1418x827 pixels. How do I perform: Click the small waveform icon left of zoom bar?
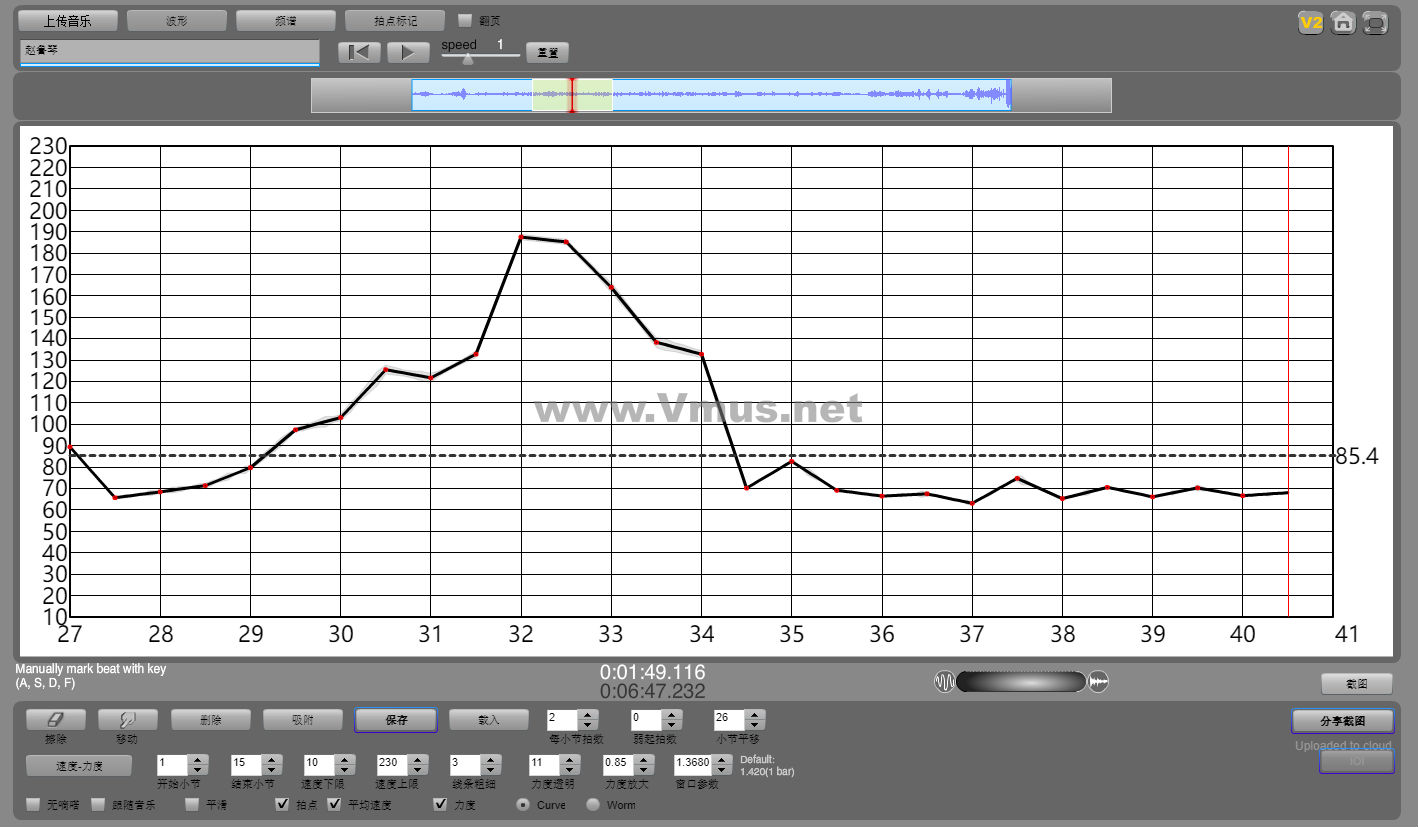(945, 682)
